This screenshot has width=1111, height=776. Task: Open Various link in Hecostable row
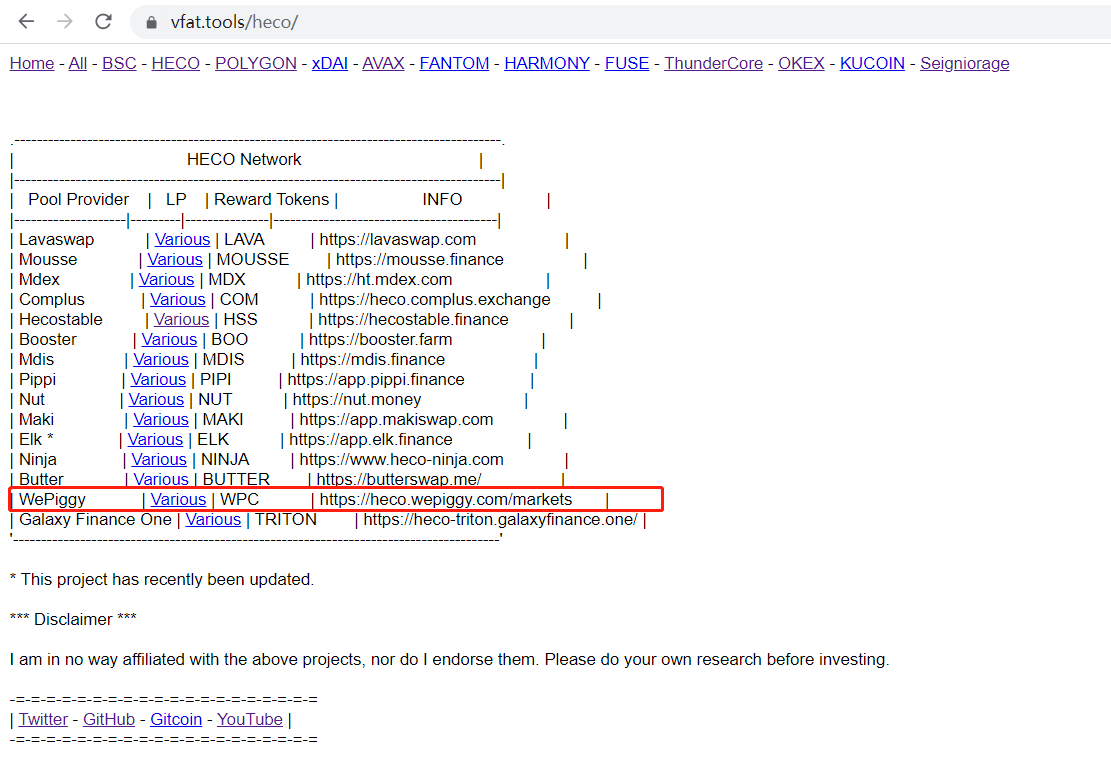(181, 320)
